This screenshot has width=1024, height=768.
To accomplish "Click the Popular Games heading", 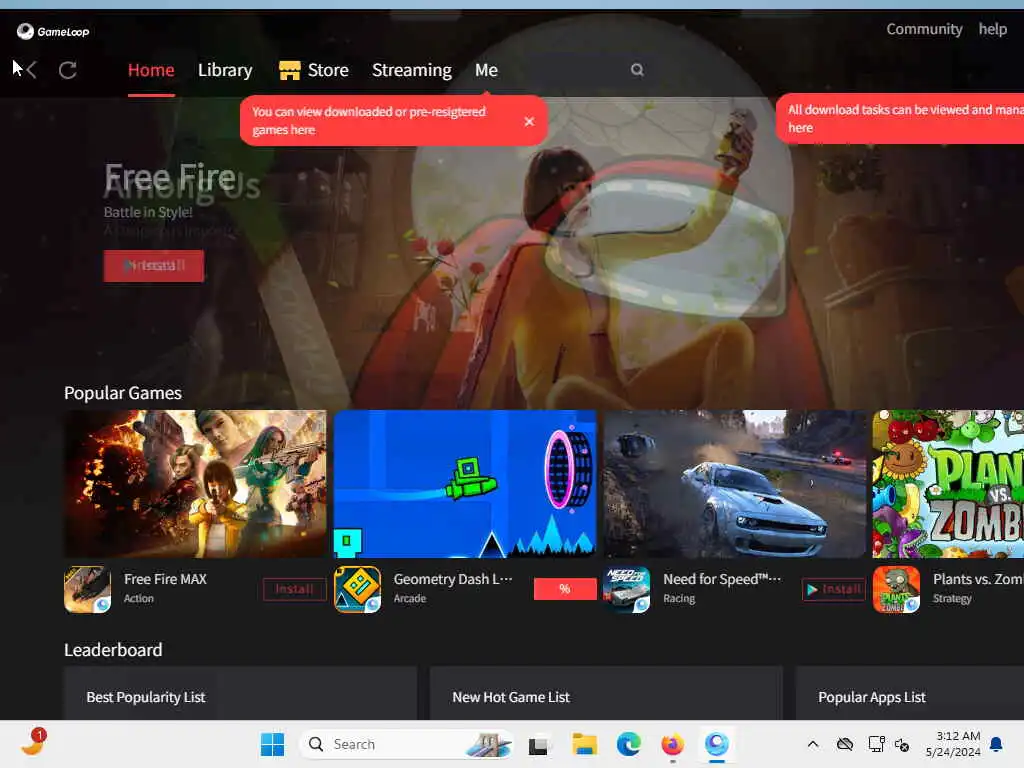I will pyautogui.click(x=123, y=393).
